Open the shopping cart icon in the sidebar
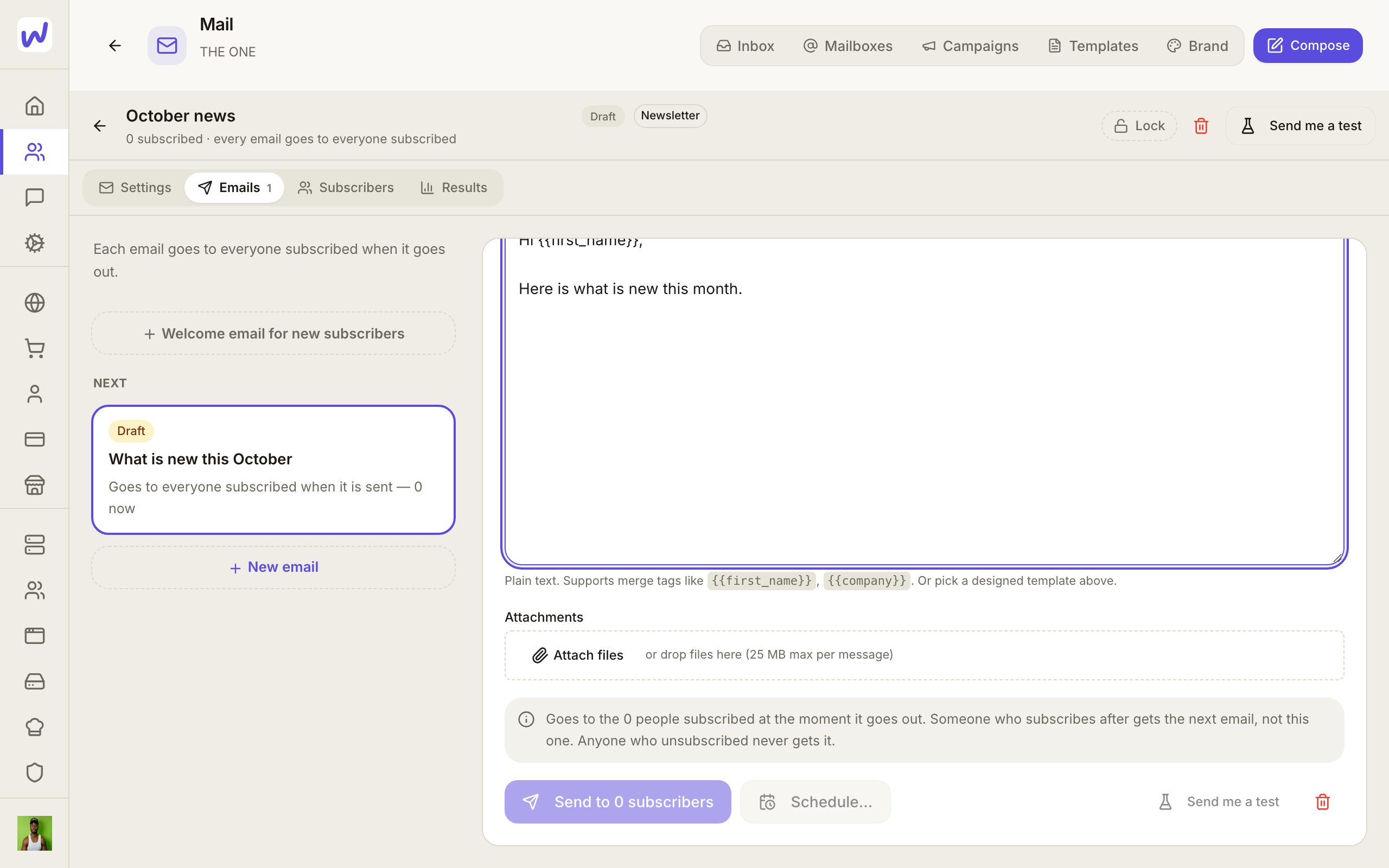This screenshot has width=1389, height=868. click(x=34, y=348)
